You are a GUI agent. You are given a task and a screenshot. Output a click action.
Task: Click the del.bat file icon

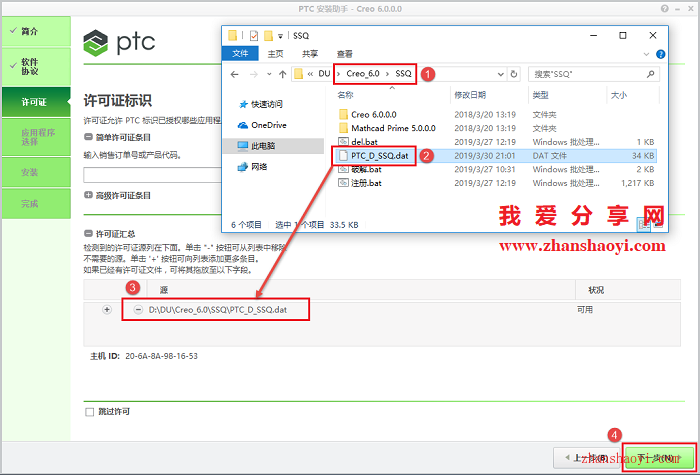pos(343,142)
